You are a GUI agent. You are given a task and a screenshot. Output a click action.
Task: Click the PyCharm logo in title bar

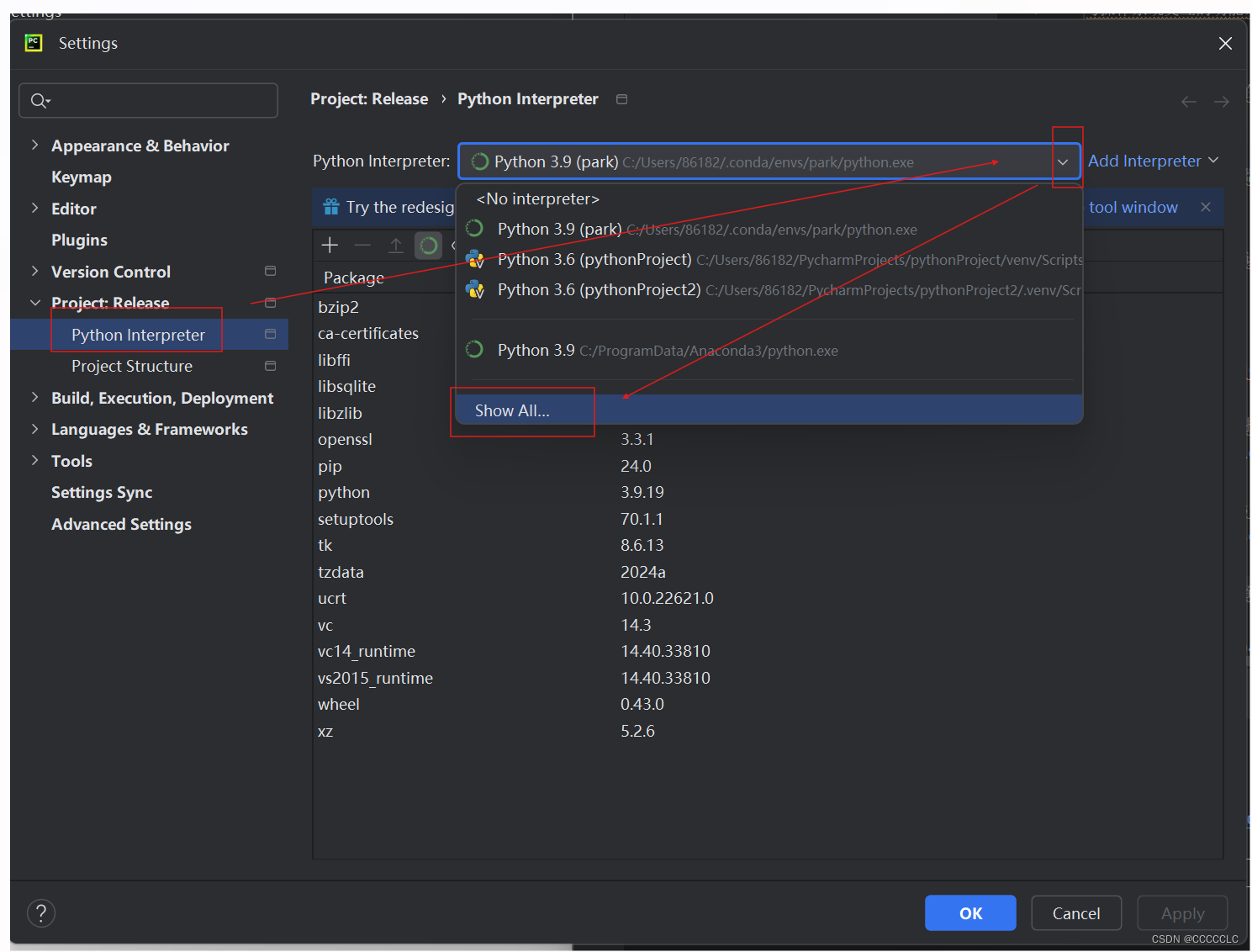33,42
